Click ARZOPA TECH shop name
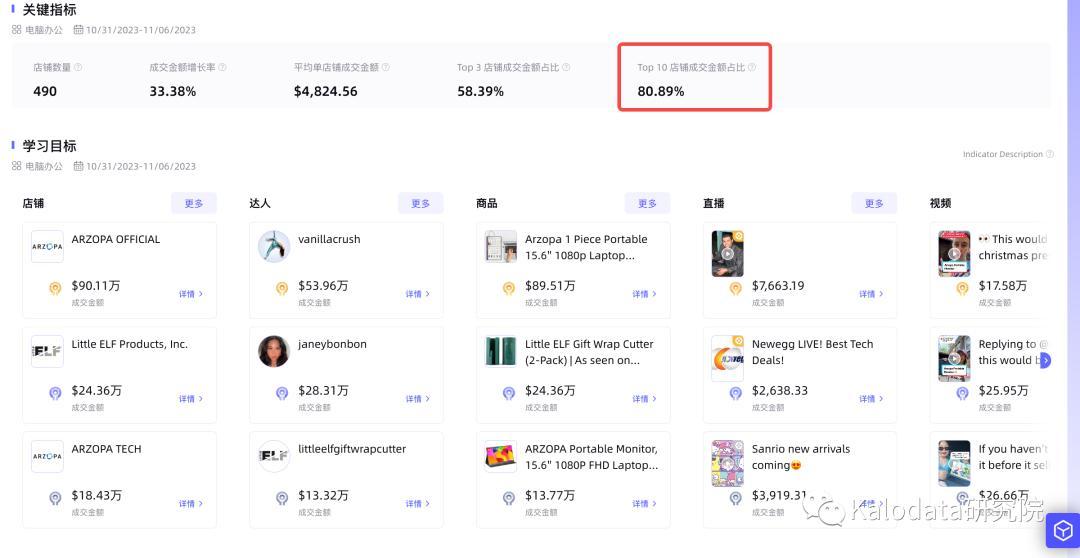The height and width of the screenshot is (558, 1080). click(106, 448)
